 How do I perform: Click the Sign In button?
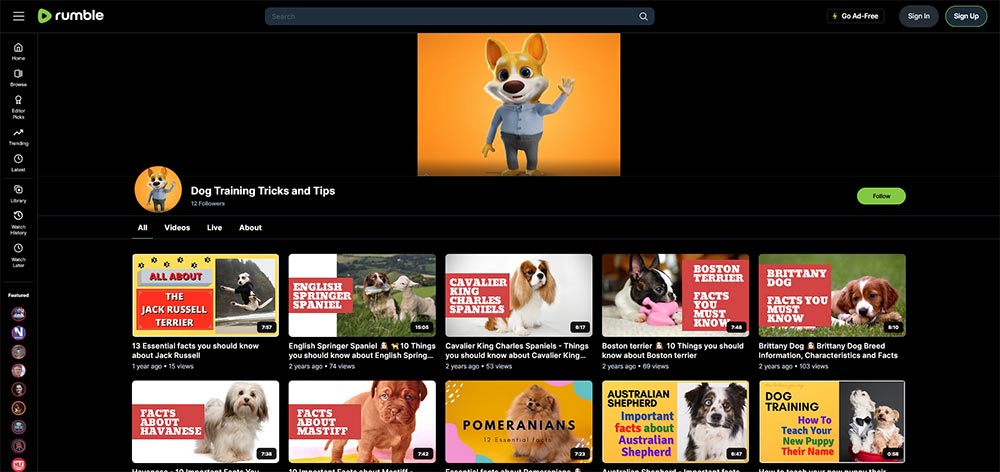[x=918, y=16]
